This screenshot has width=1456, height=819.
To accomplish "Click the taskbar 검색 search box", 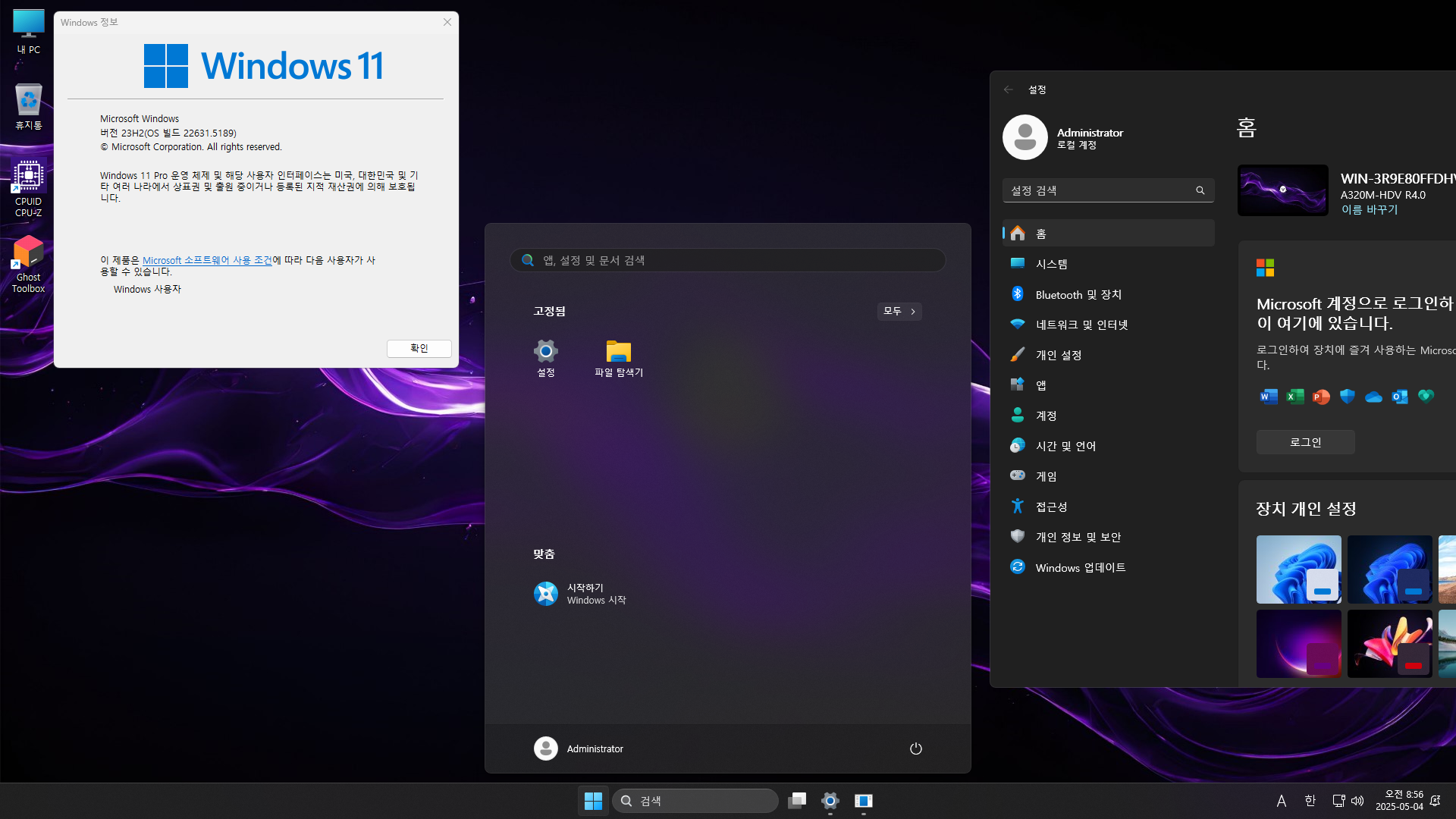I will (x=695, y=801).
